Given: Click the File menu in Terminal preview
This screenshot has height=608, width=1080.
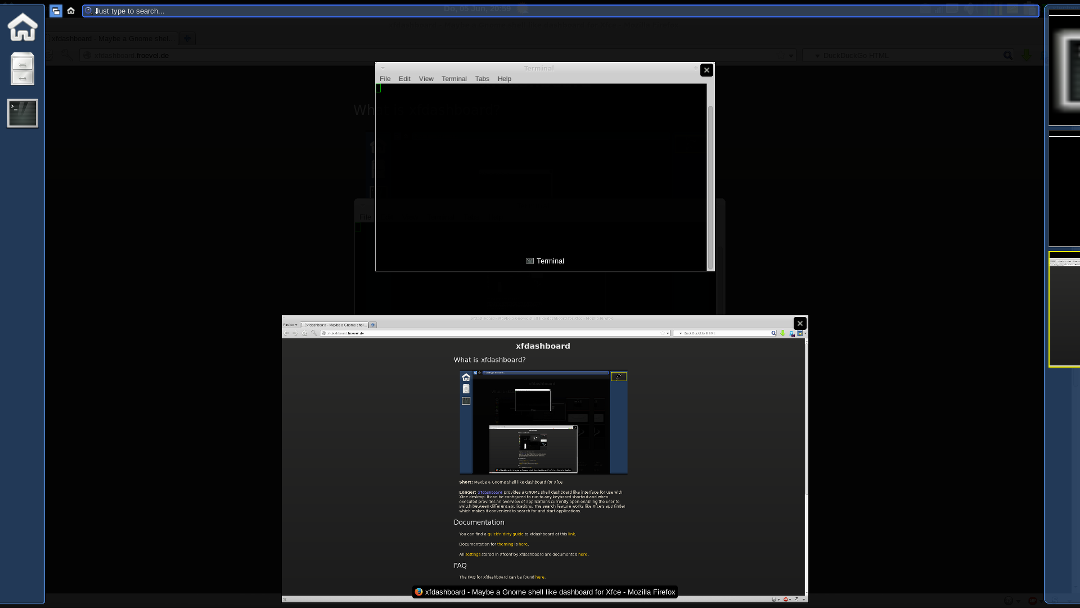Looking at the screenshot, I should click(385, 78).
